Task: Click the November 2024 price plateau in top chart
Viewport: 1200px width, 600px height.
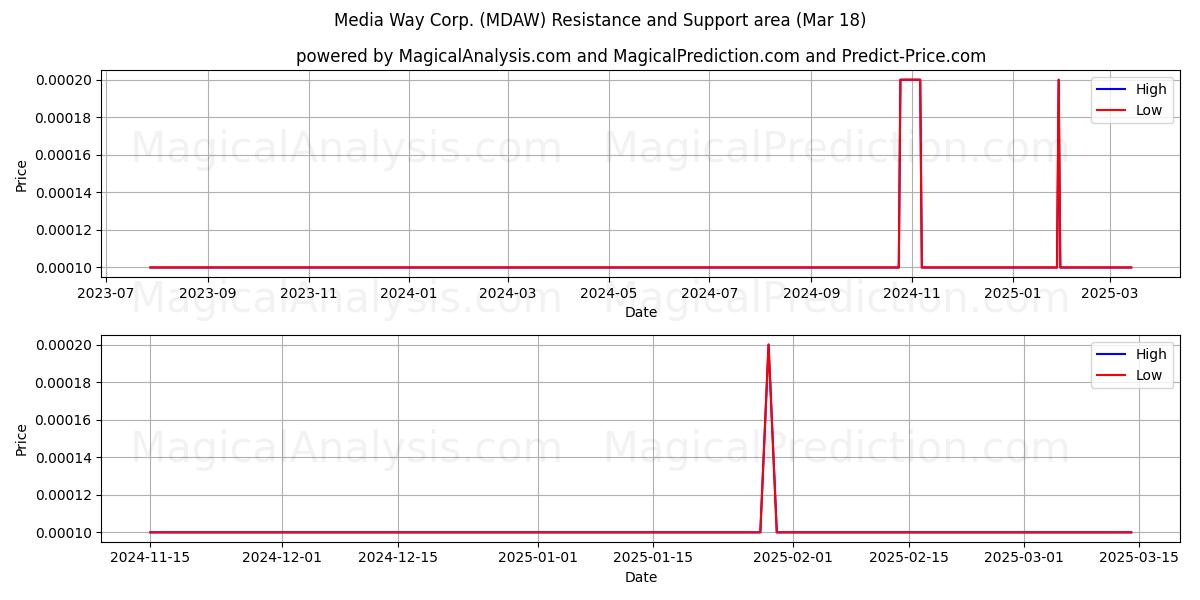Action: tap(910, 80)
